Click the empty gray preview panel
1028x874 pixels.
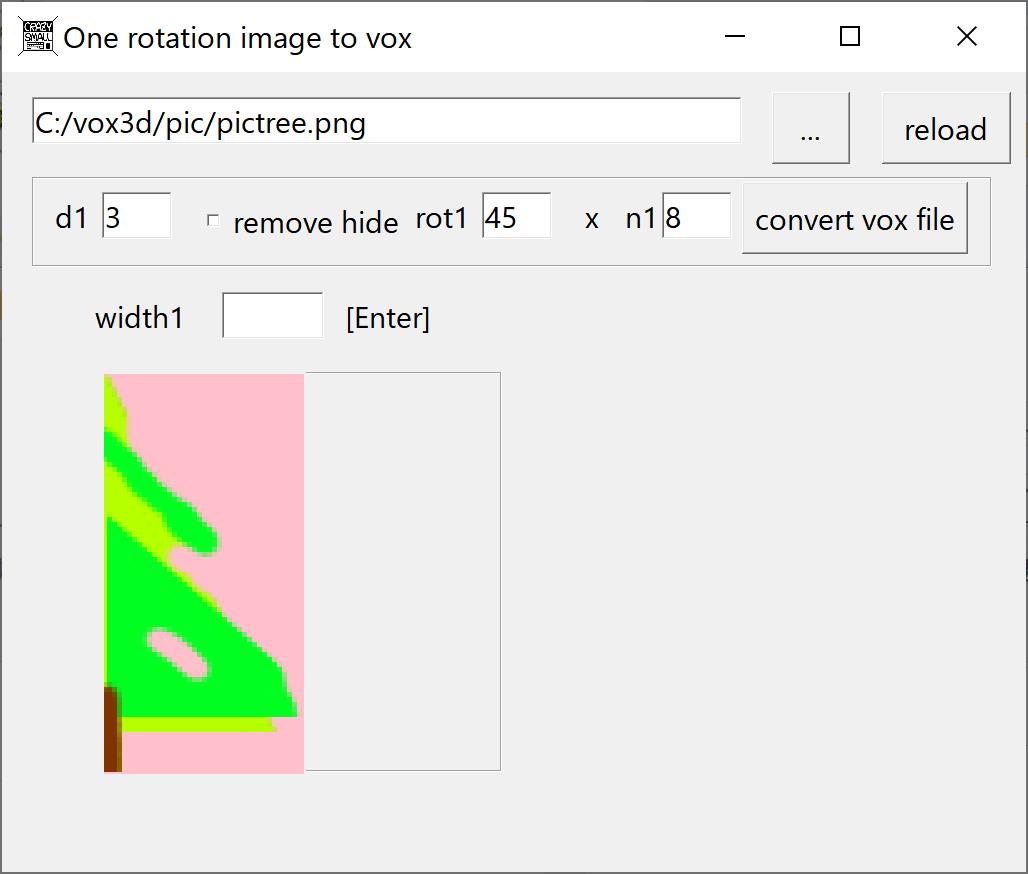click(x=402, y=570)
